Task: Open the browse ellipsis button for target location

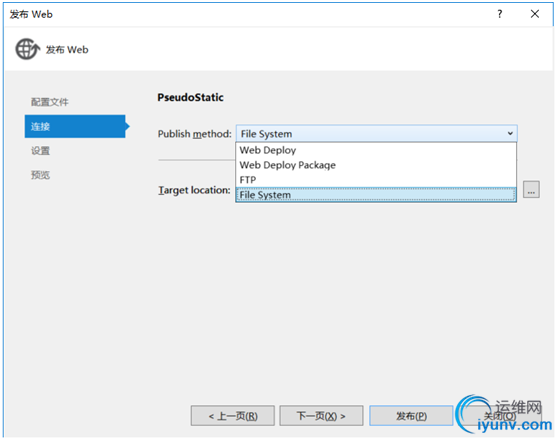Action: [x=531, y=189]
